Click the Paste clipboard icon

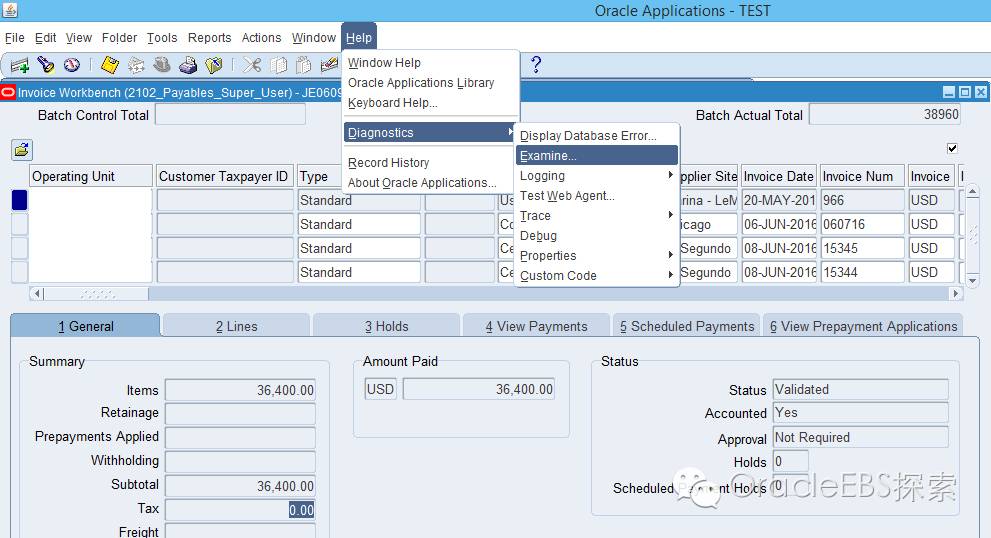(304, 64)
